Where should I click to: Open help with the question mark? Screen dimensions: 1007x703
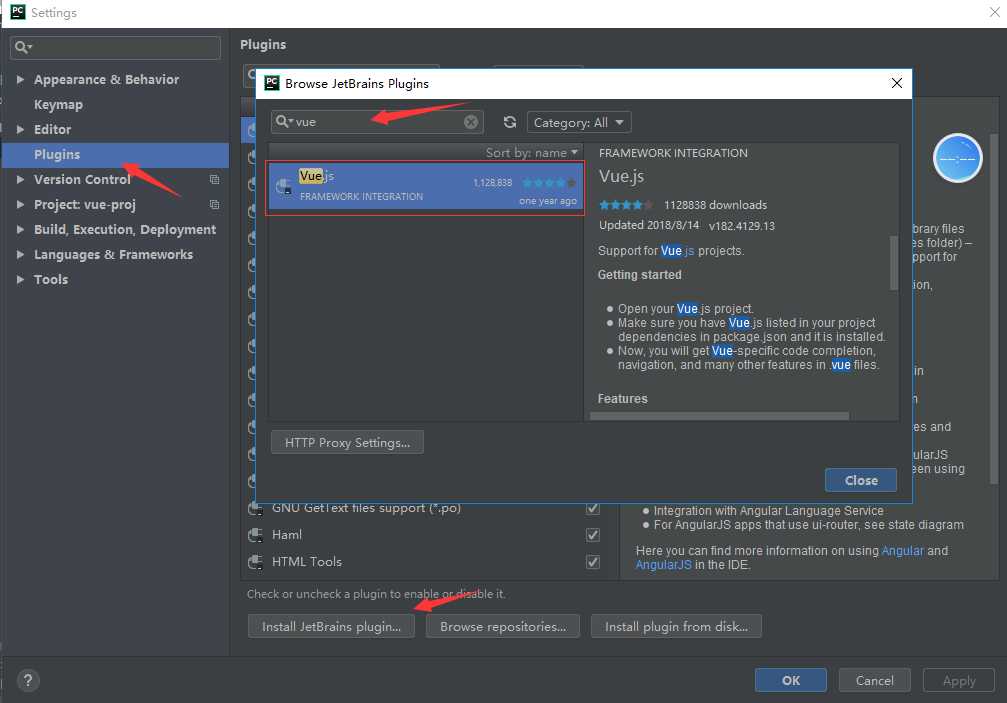[28, 681]
